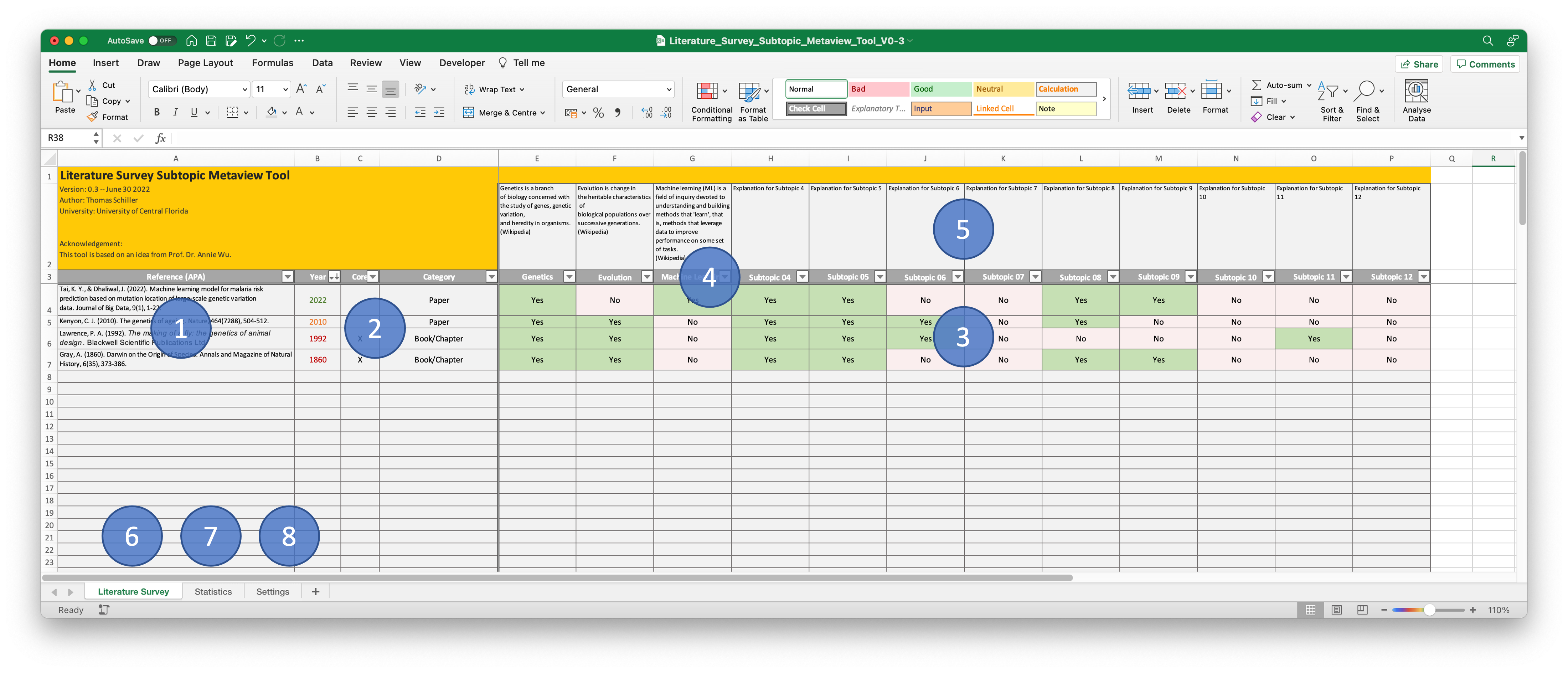1568x673 pixels.
Task: Click the Percent style icon
Action: (598, 113)
